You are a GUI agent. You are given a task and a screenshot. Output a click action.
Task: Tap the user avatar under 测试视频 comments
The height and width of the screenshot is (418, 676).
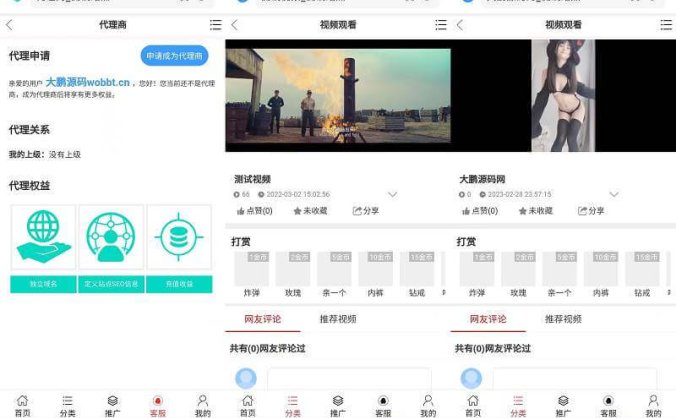tap(246, 378)
